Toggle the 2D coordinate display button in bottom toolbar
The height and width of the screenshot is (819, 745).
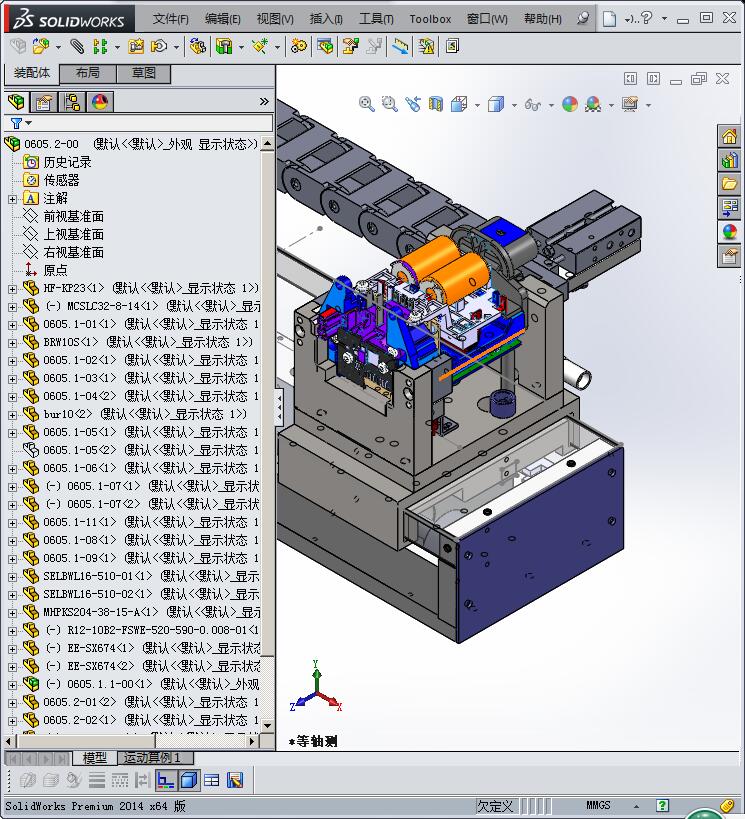click(166, 780)
